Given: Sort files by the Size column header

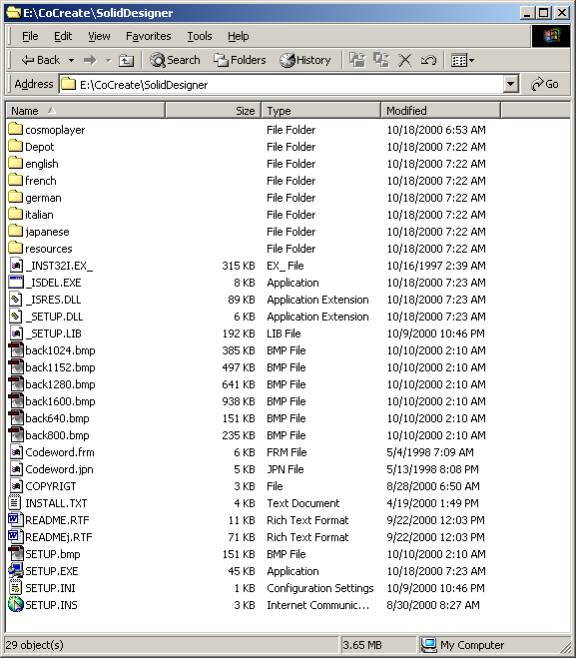Looking at the screenshot, I should pos(213,111).
